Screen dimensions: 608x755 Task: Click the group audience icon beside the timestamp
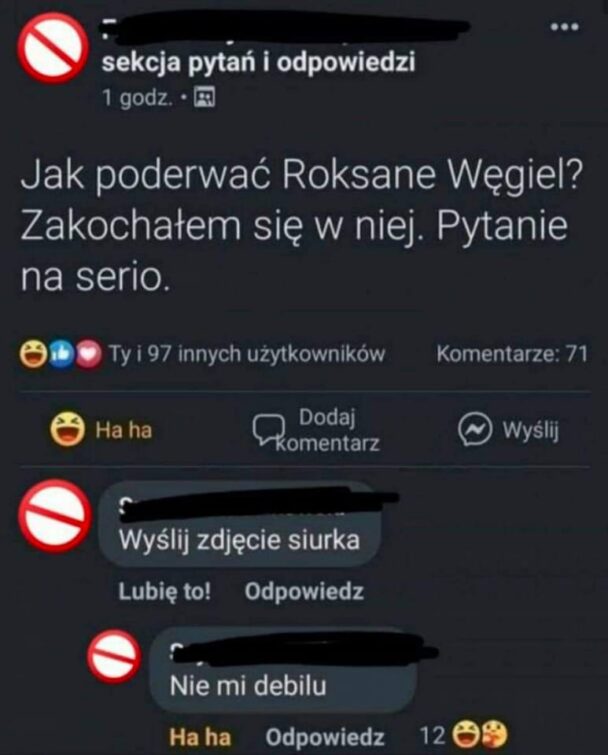(x=204, y=98)
